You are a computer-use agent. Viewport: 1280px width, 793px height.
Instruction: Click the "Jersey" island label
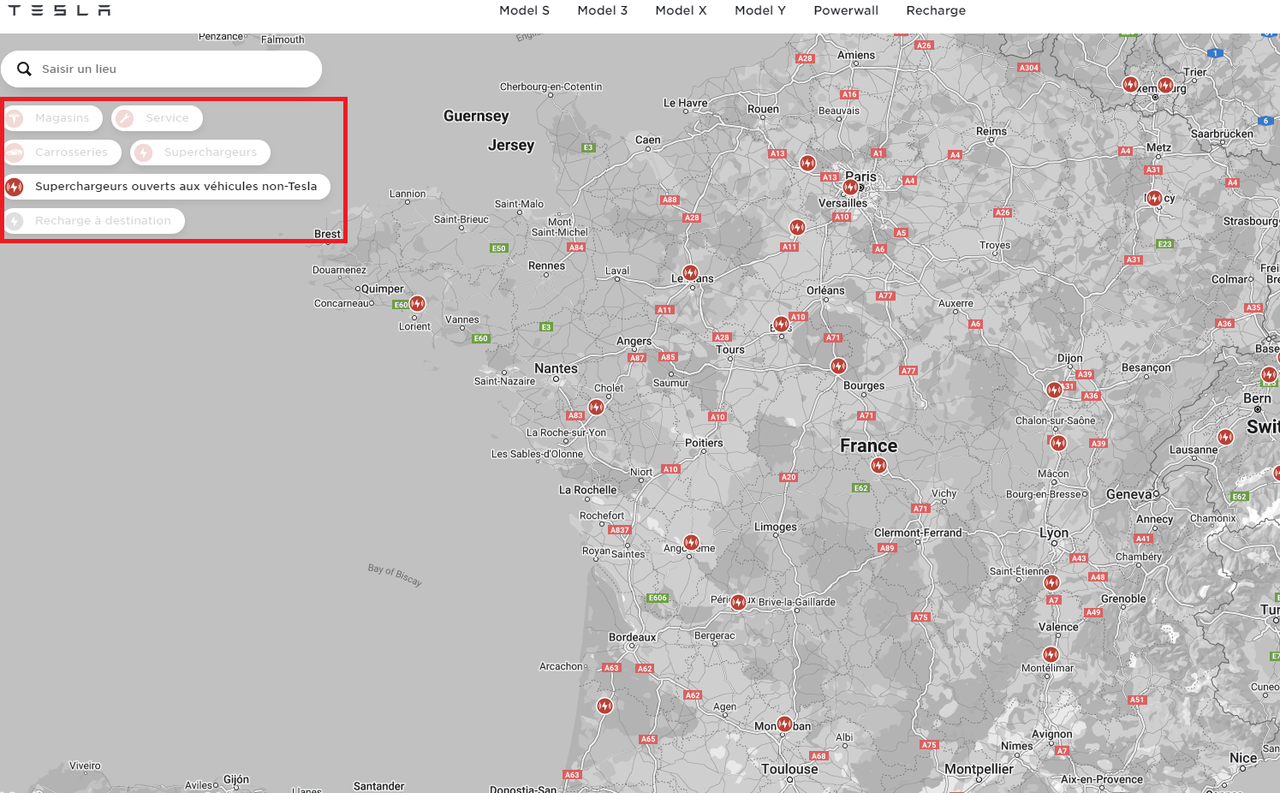pyautogui.click(x=511, y=145)
